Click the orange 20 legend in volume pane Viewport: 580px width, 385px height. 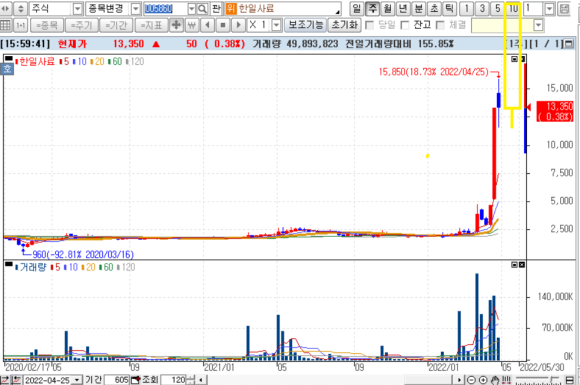(88, 267)
